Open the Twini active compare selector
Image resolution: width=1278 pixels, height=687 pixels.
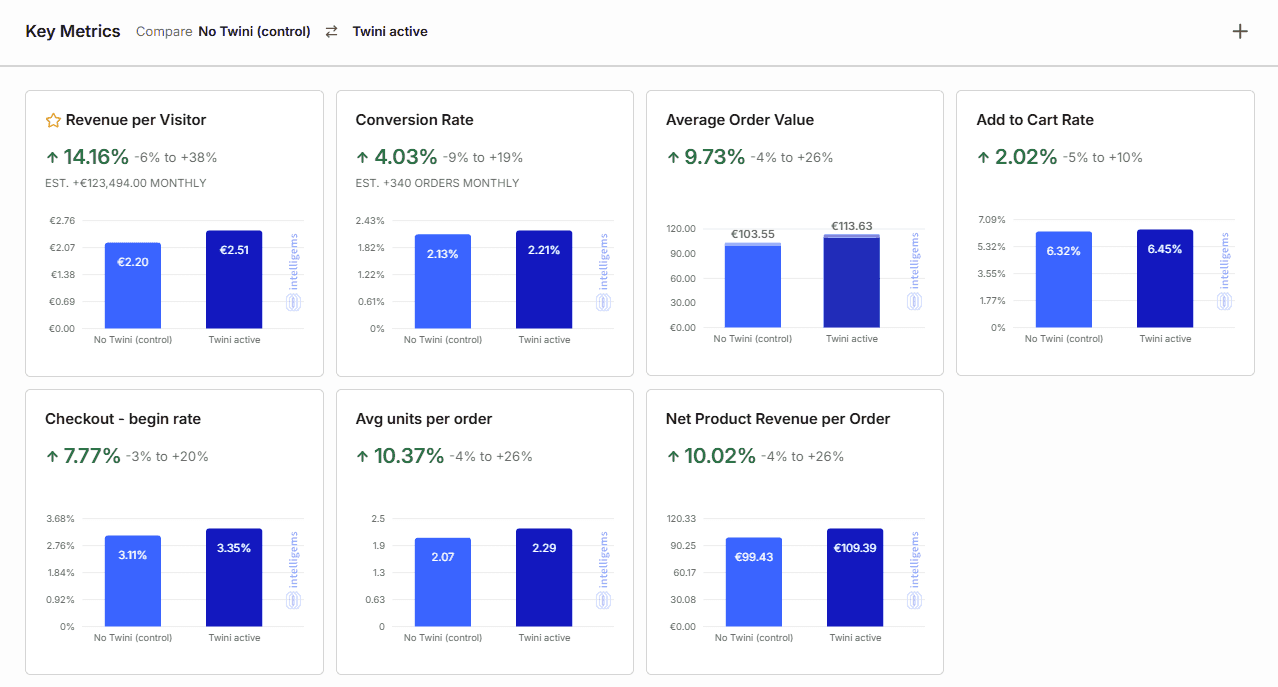pyautogui.click(x=390, y=32)
